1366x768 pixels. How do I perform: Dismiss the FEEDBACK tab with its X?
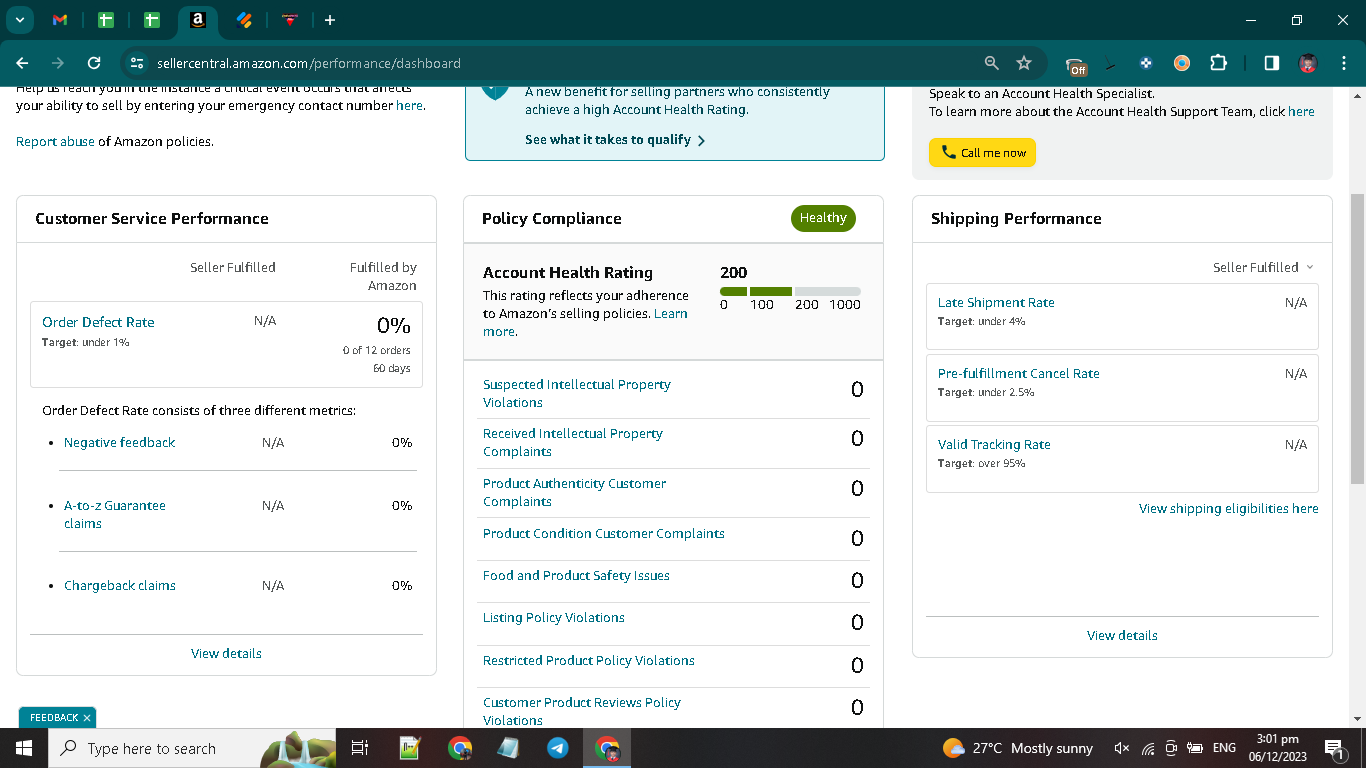click(87, 718)
